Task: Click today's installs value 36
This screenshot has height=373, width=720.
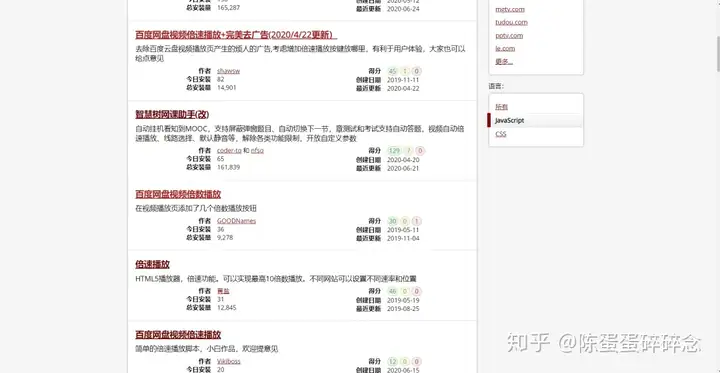Action: pyautogui.click(x=220, y=229)
